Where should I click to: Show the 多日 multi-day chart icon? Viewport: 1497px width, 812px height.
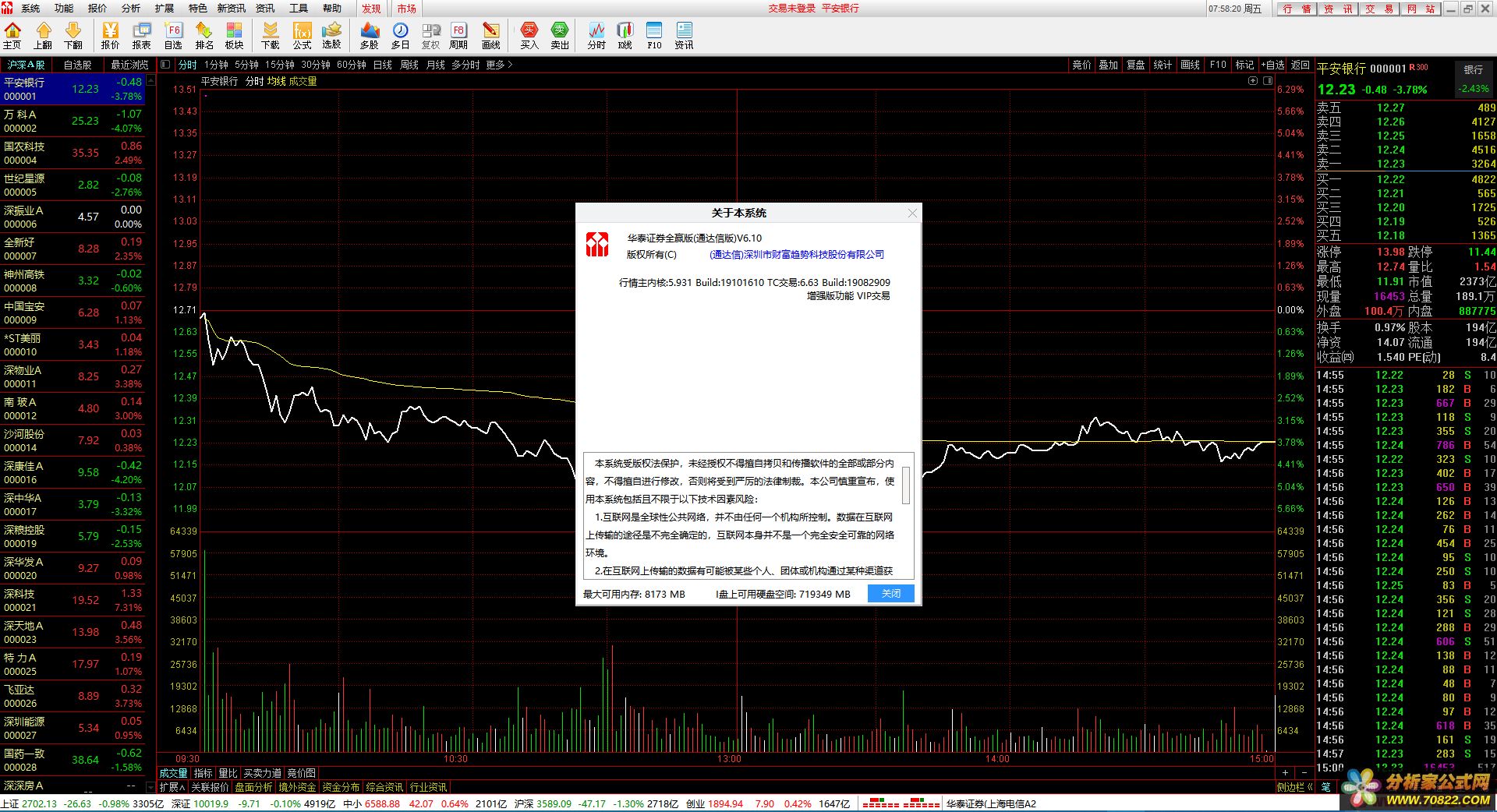(x=401, y=36)
